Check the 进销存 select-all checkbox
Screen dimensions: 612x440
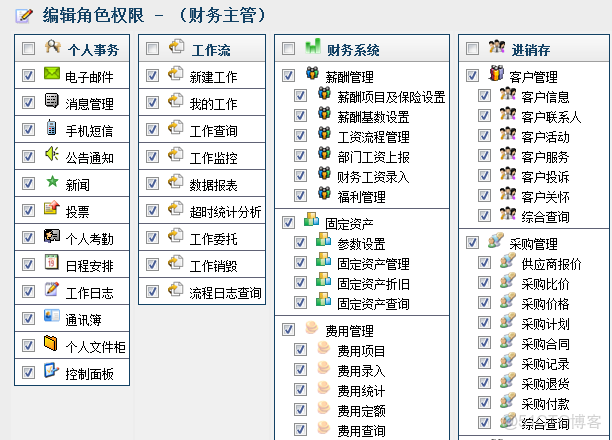472,48
